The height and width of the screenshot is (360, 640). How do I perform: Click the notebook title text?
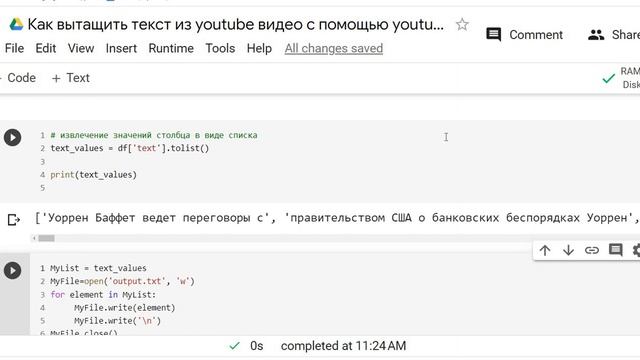(x=236, y=25)
